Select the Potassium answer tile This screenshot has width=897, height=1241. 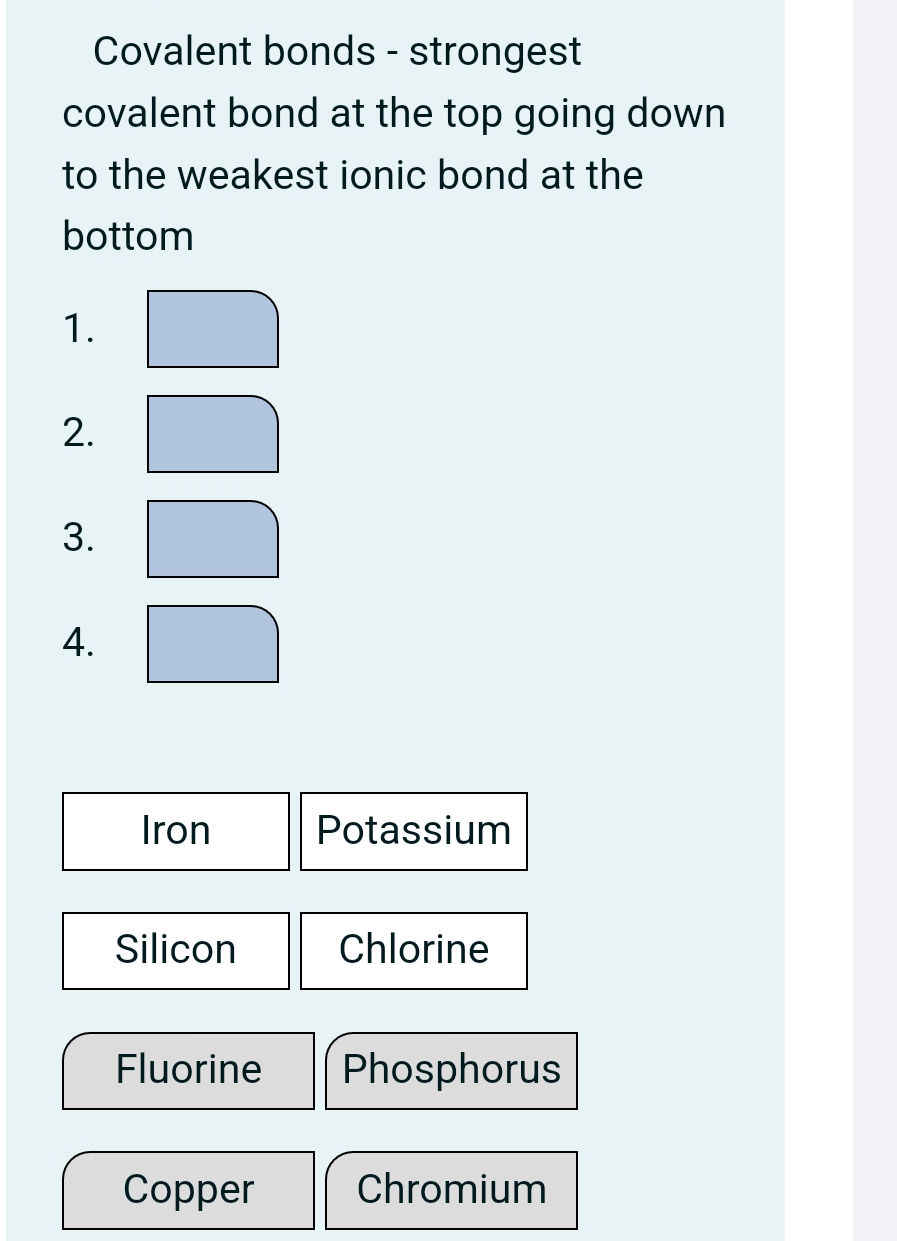click(413, 830)
